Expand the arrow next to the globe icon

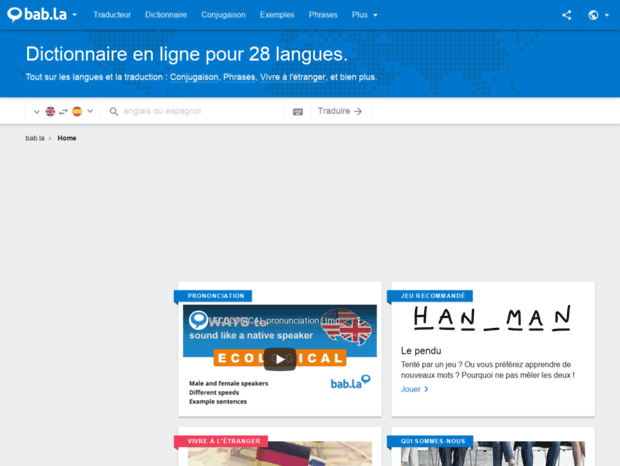(607, 15)
